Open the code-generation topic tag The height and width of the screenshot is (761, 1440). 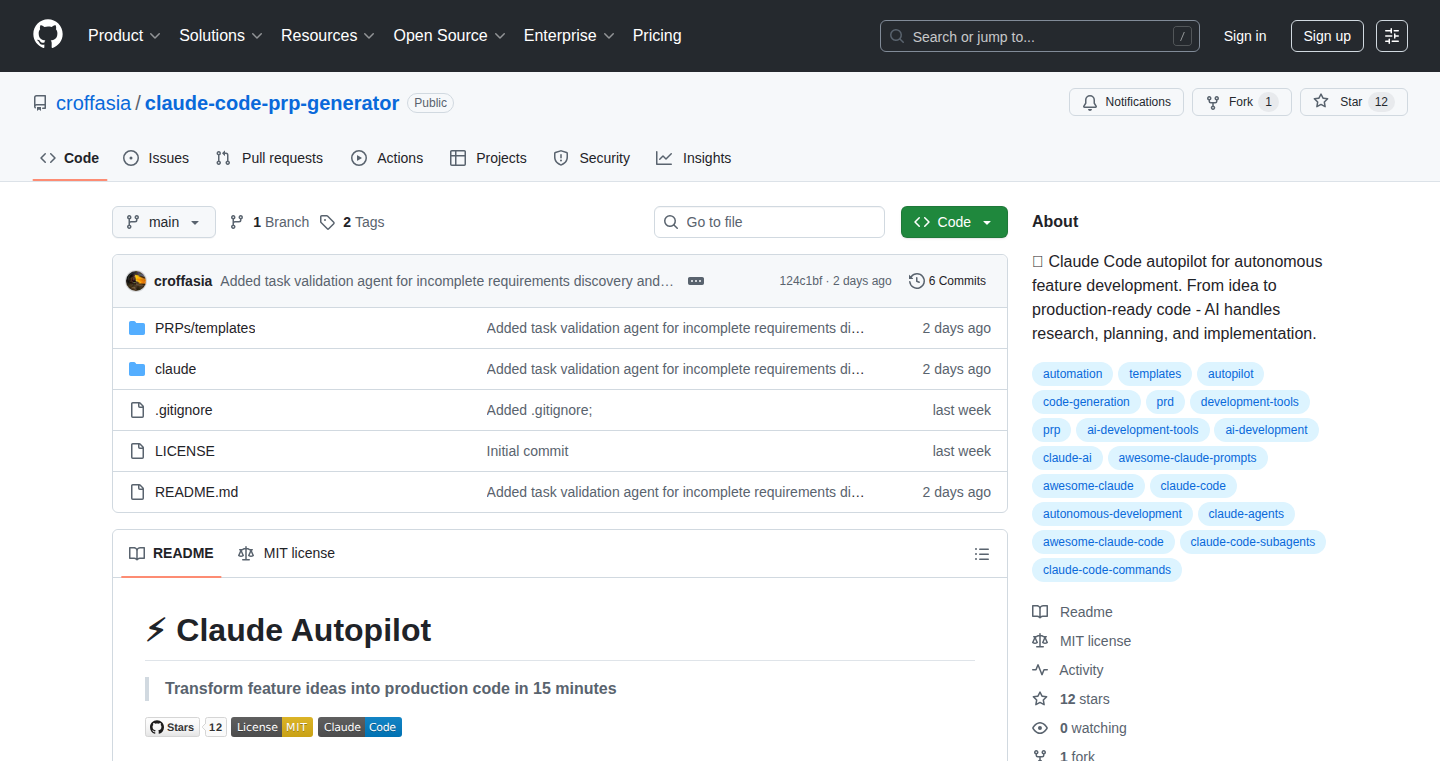click(x=1086, y=402)
